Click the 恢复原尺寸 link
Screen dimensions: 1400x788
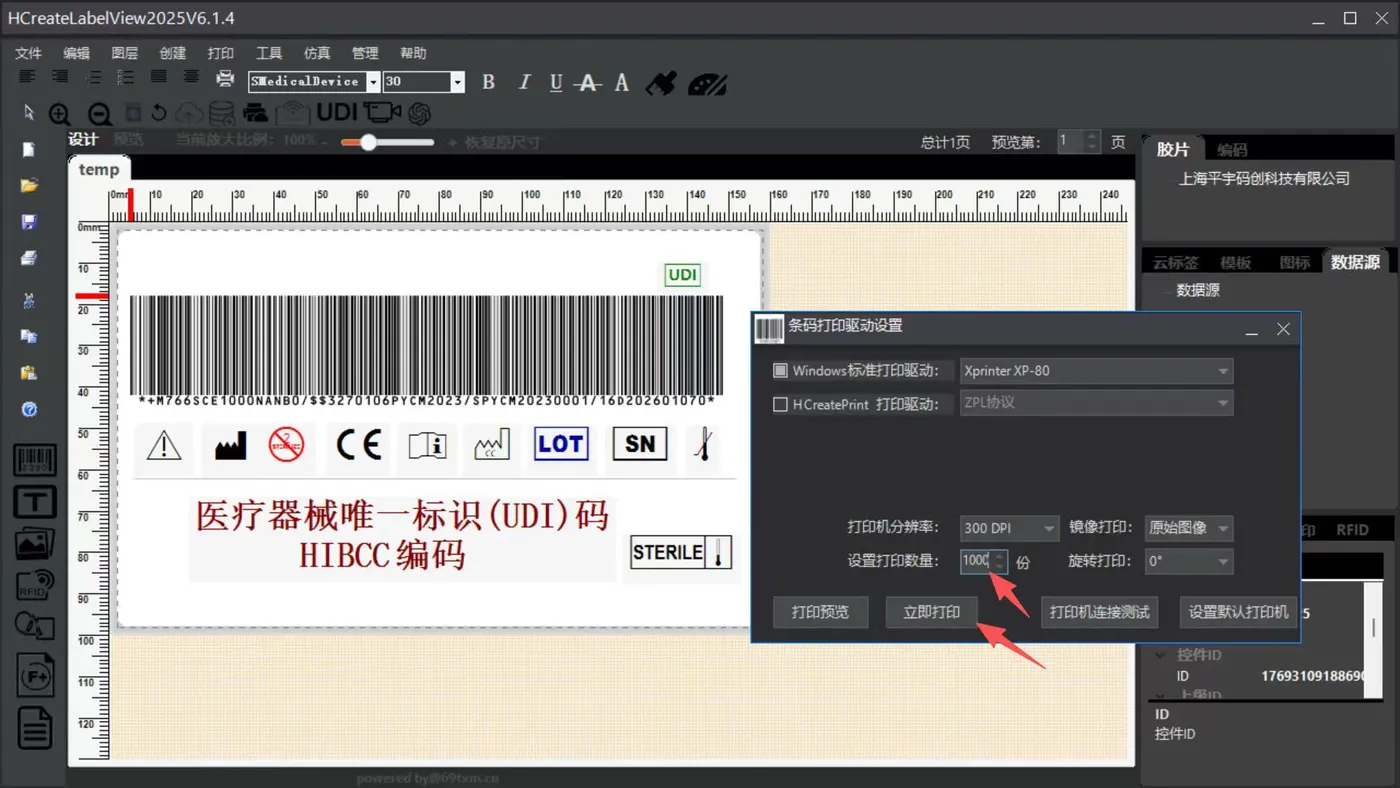tap(502, 142)
